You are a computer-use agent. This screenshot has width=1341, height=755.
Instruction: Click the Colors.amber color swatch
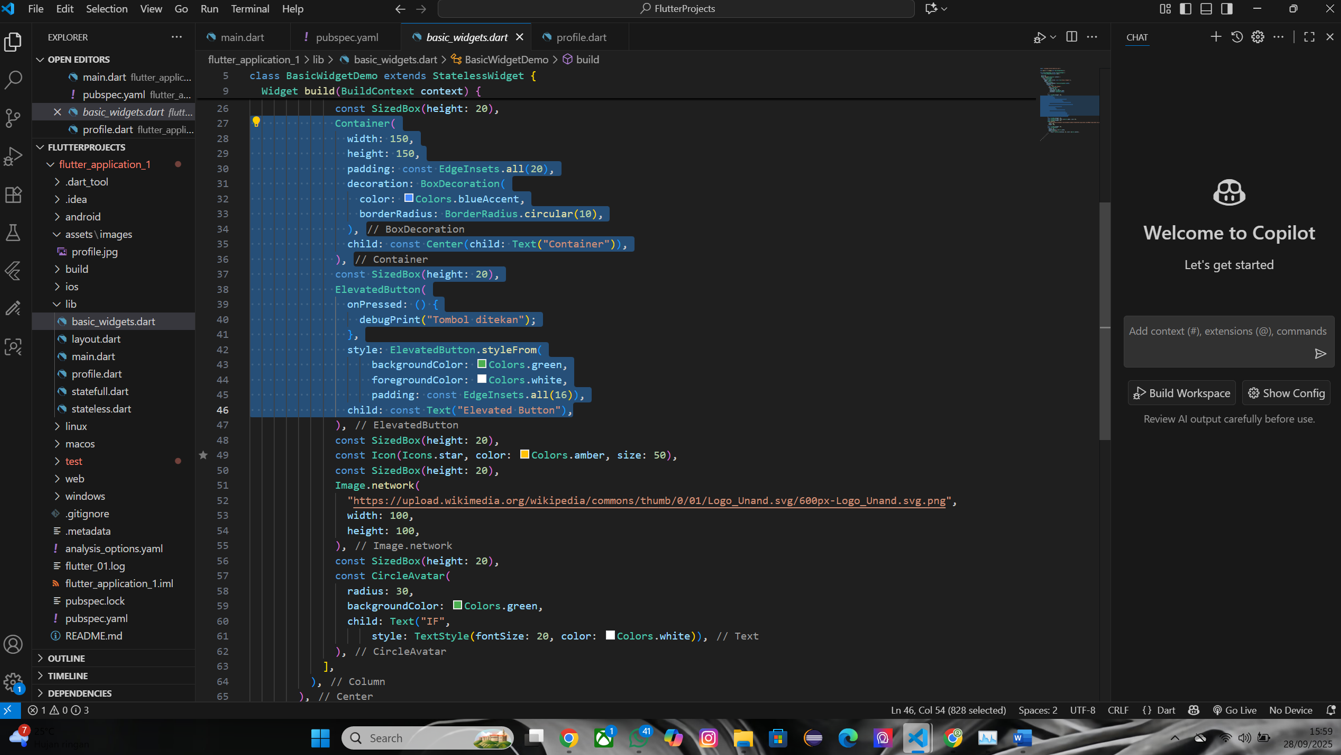tap(524, 454)
